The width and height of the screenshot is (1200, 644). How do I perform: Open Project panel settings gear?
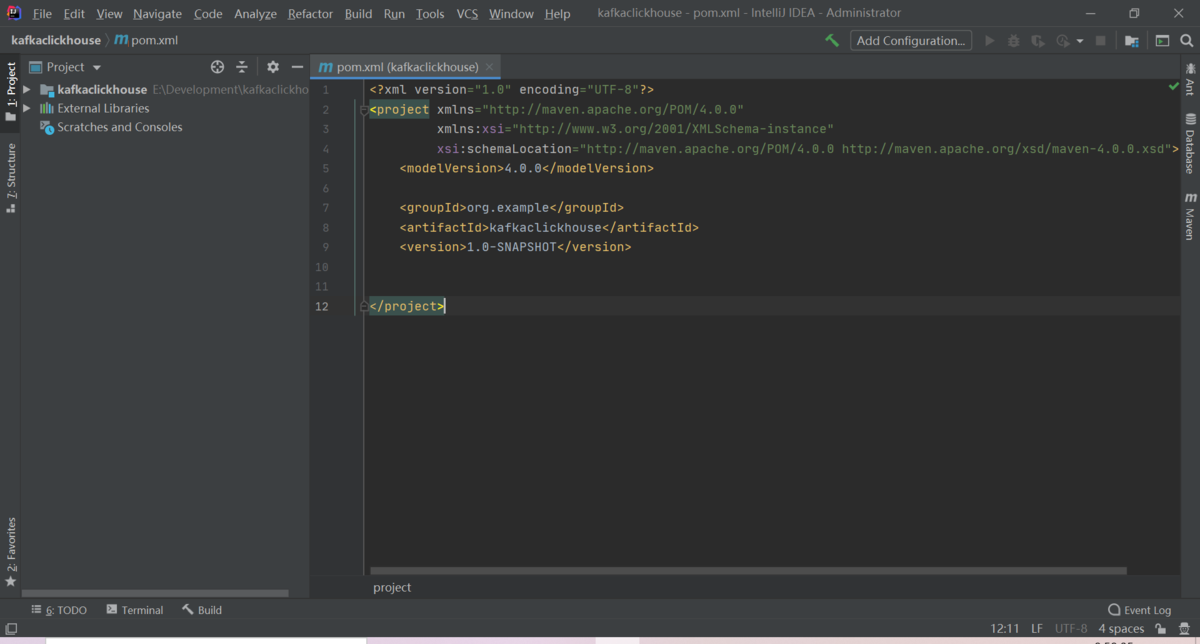273,67
